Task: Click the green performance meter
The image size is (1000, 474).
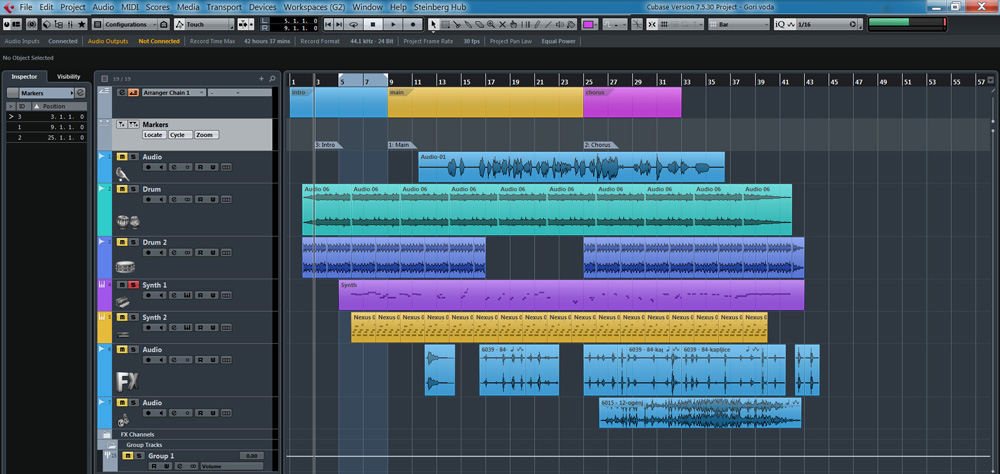Action: pyautogui.click(x=906, y=24)
